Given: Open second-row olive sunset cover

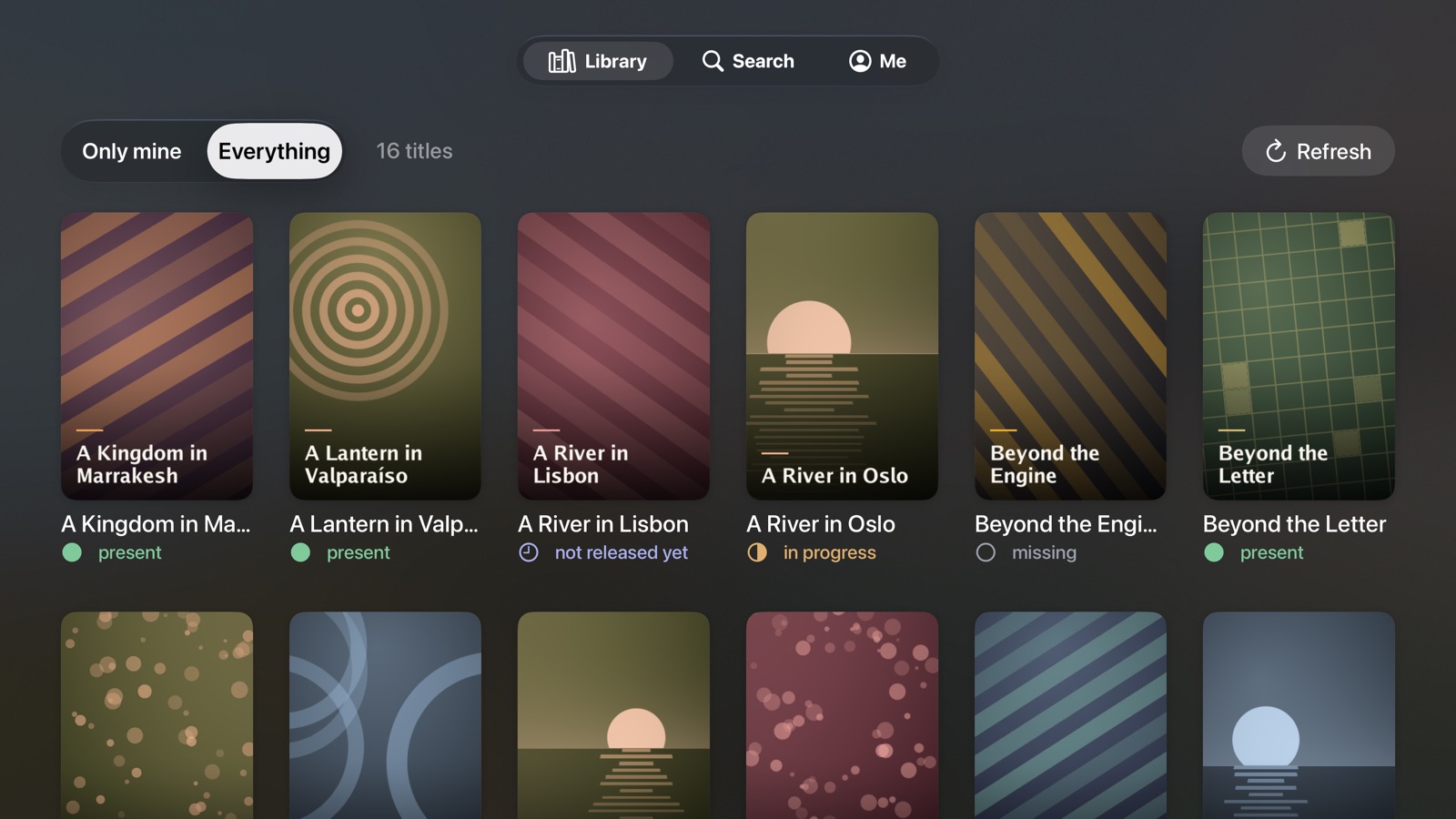Looking at the screenshot, I should pos(613,715).
